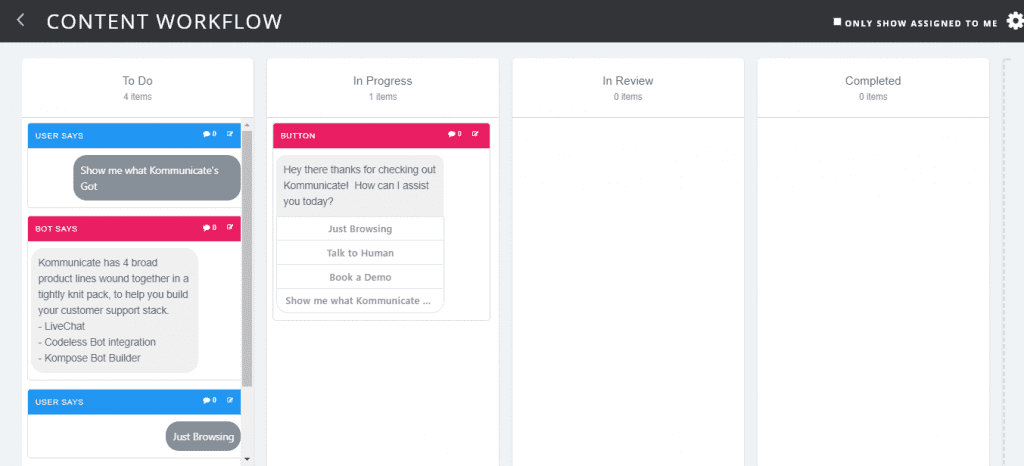The image size is (1024, 466).
Task: Edit the Button card in In Progress
Action: [x=475, y=134]
